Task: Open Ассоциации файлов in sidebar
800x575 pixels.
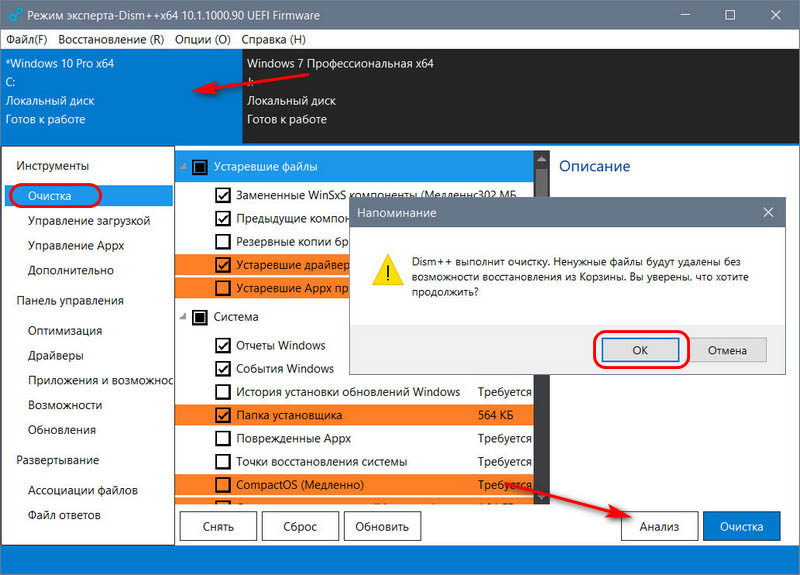Action: click(83, 490)
